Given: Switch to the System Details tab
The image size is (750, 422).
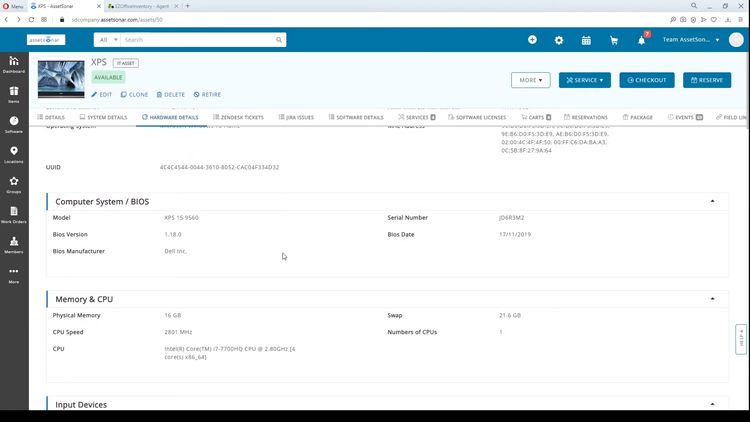Looking at the screenshot, I should [x=104, y=117].
